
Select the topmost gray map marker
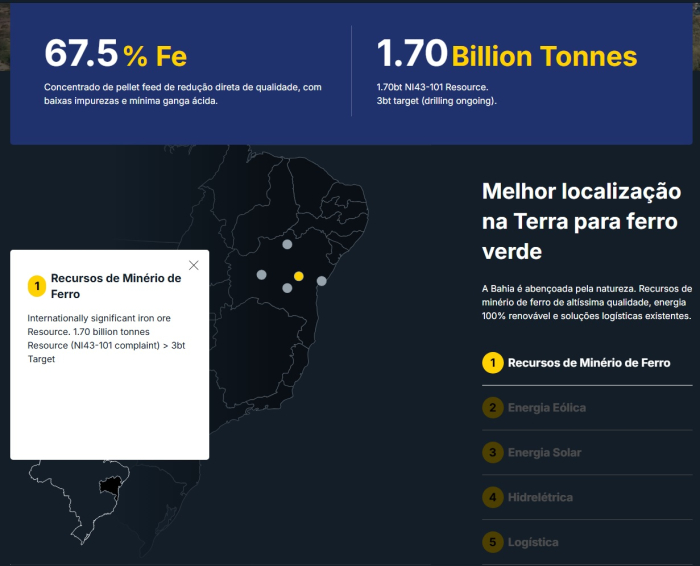(x=287, y=244)
